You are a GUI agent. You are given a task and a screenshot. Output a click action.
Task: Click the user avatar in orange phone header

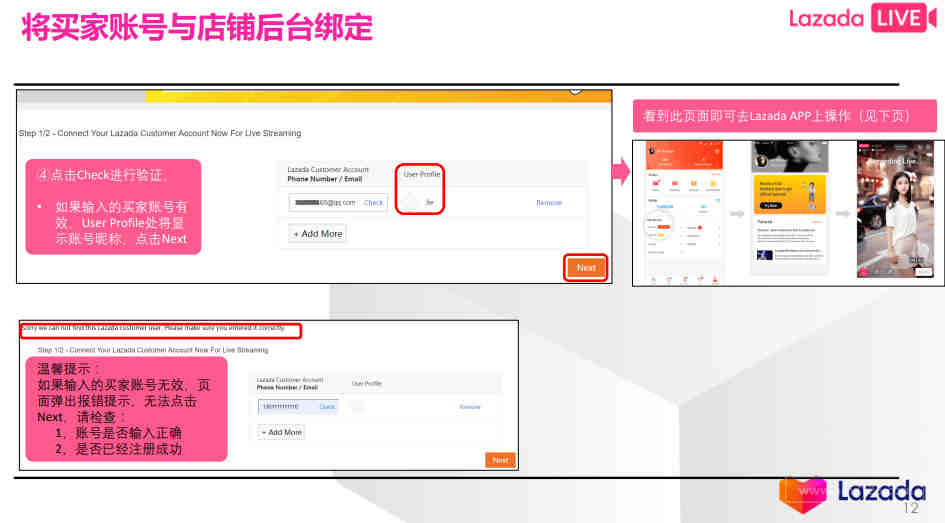(x=651, y=151)
